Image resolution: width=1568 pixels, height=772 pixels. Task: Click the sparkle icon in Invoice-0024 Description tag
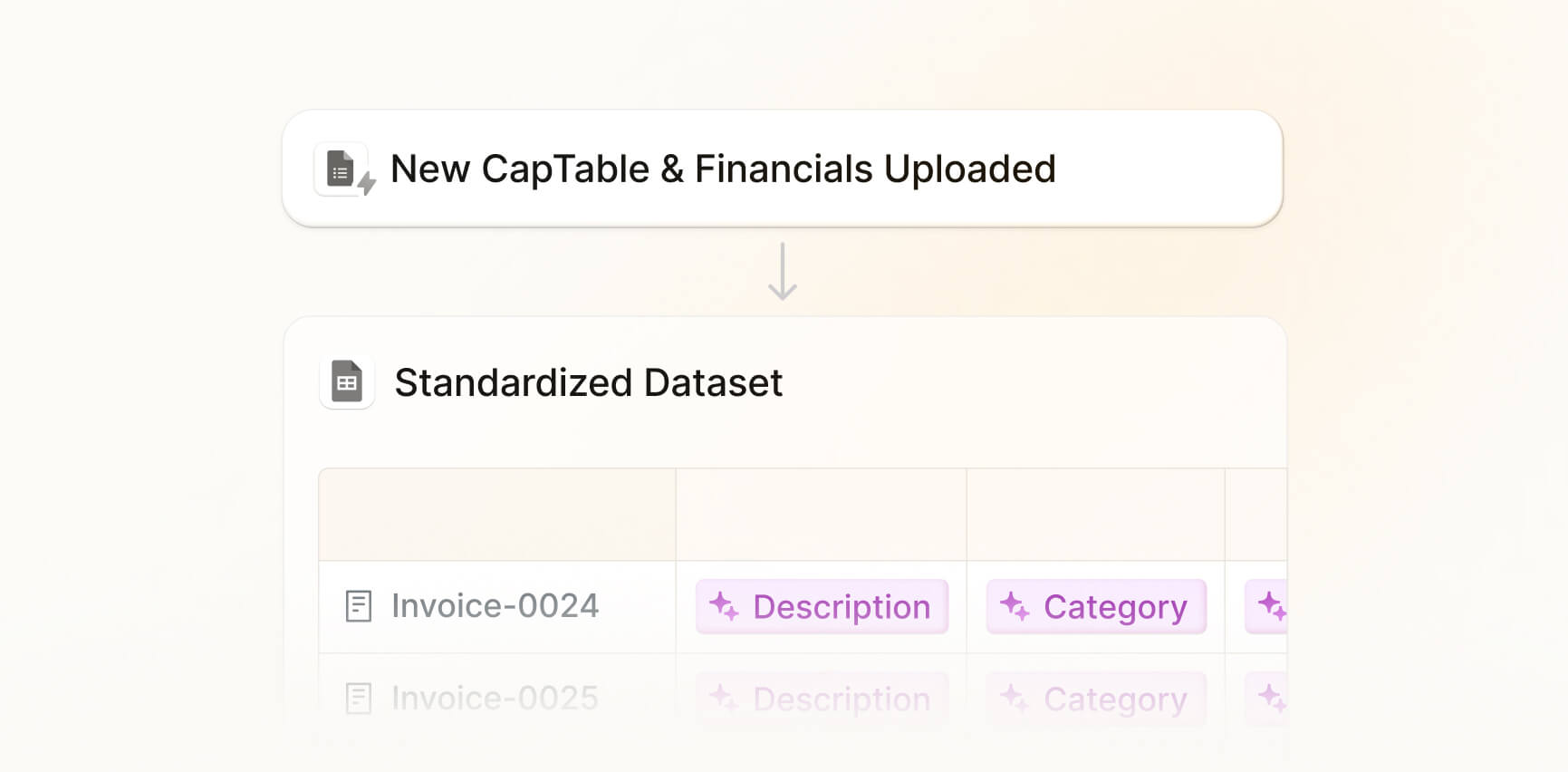[724, 606]
